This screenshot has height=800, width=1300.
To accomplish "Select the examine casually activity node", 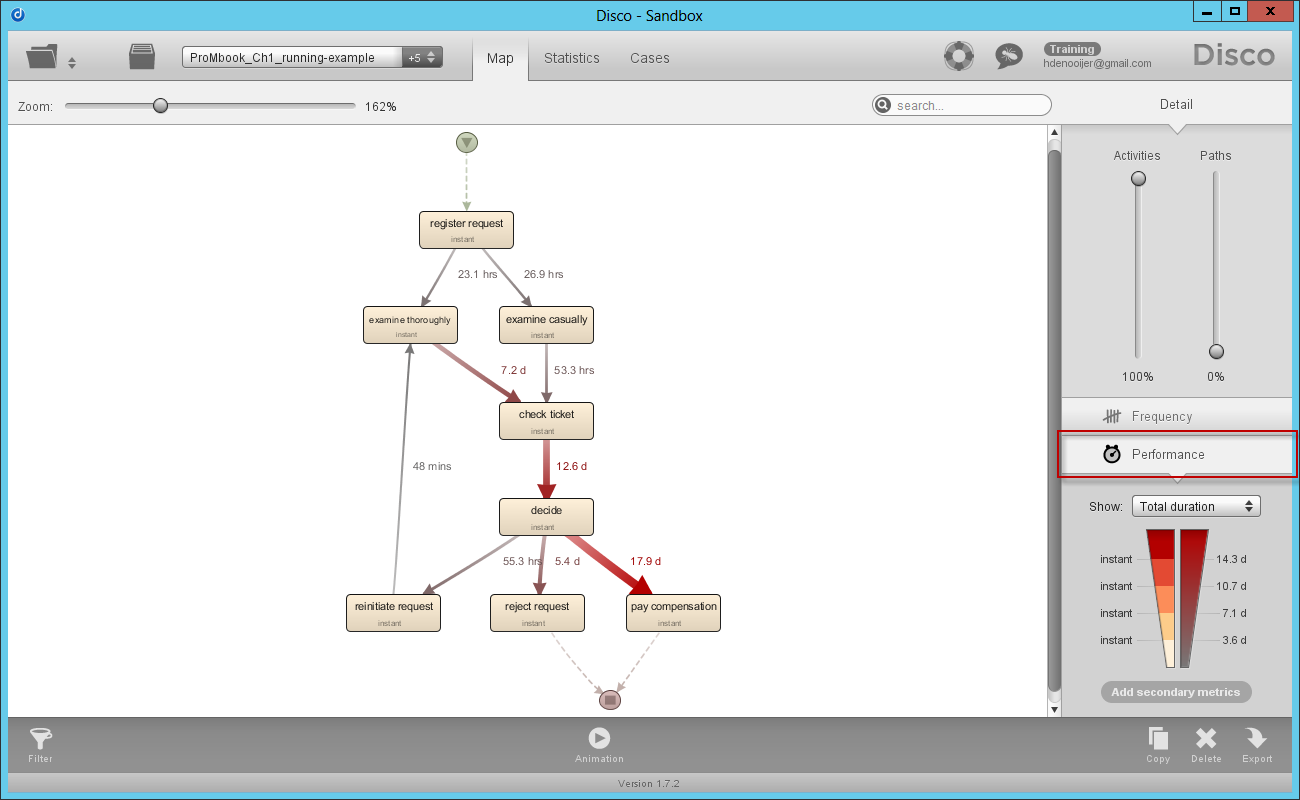I will pyautogui.click(x=546, y=325).
